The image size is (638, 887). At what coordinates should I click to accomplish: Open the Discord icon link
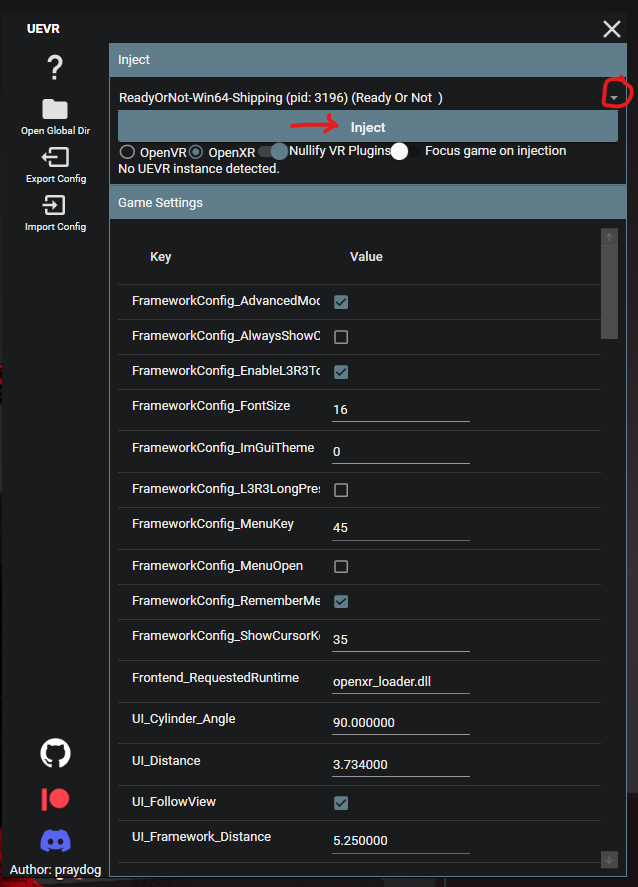55,840
